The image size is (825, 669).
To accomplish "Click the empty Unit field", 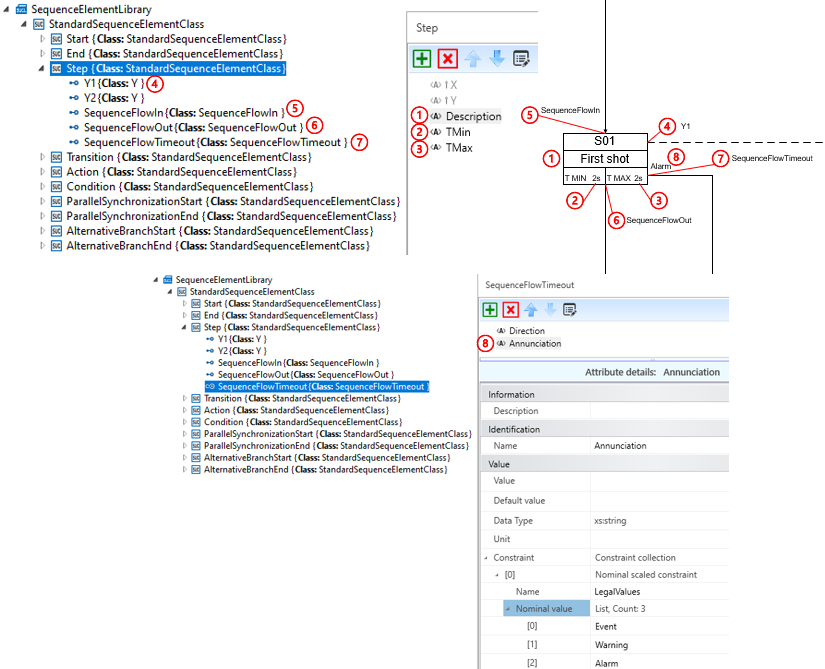I will coord(660,539).
